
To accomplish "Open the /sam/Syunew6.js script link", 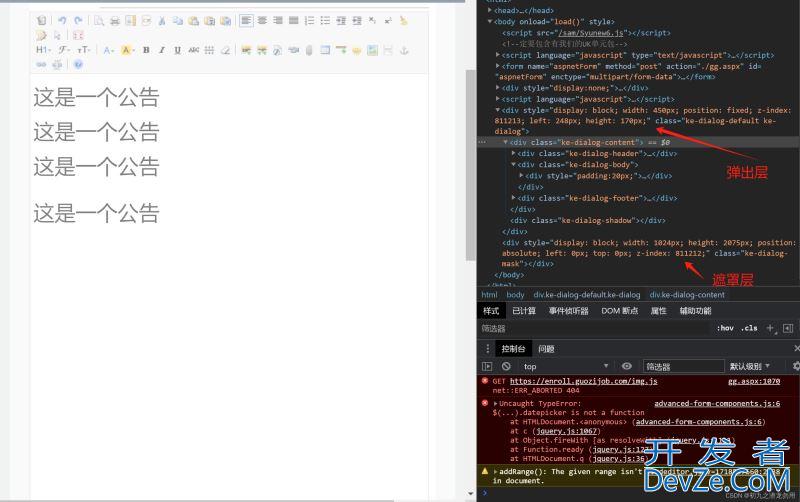I will click(x=591, y=33).
